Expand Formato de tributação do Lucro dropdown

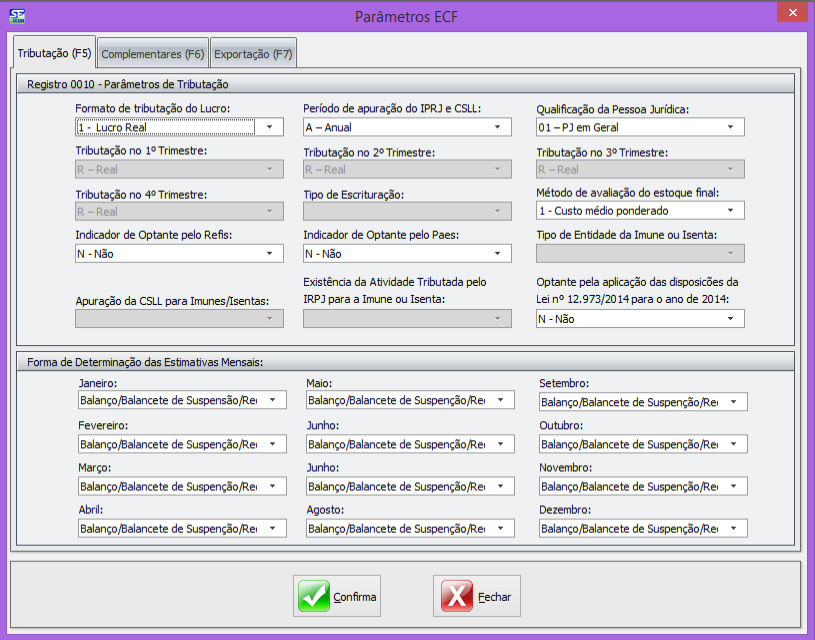(269, 127)
